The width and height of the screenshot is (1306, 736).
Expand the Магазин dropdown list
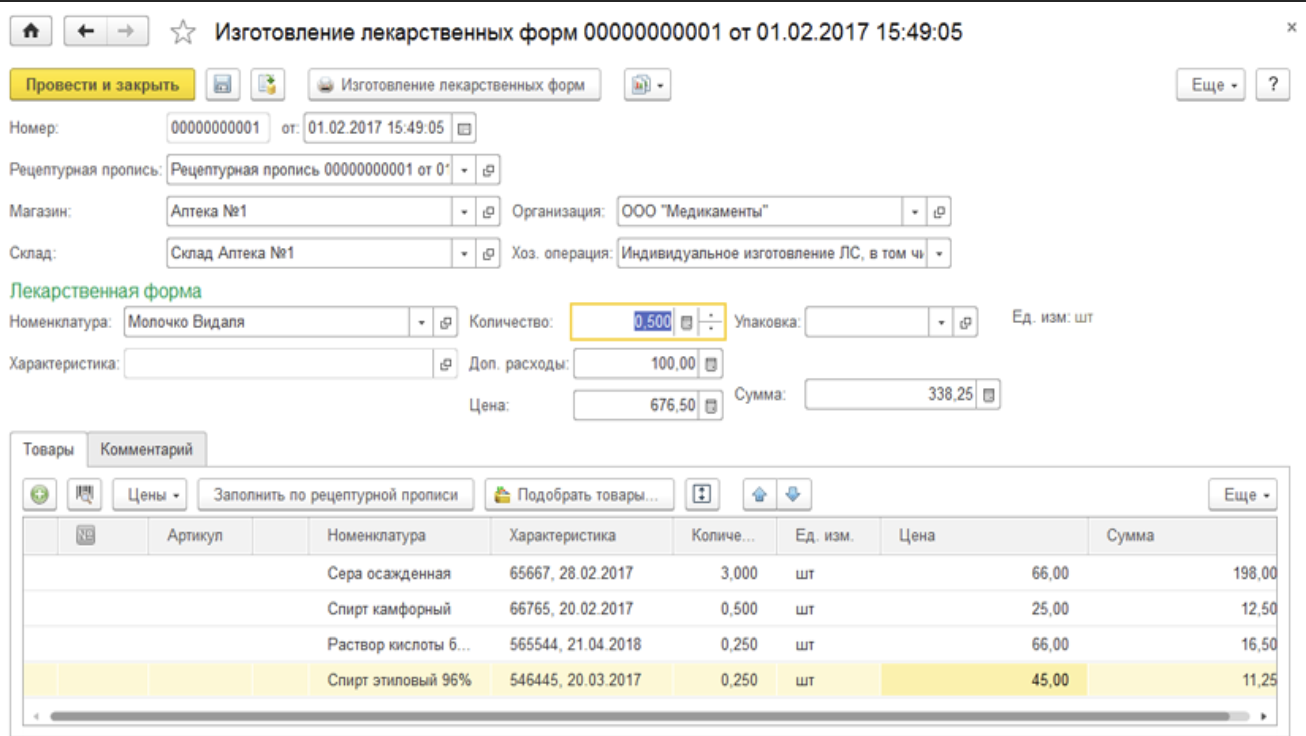point(464,212)
